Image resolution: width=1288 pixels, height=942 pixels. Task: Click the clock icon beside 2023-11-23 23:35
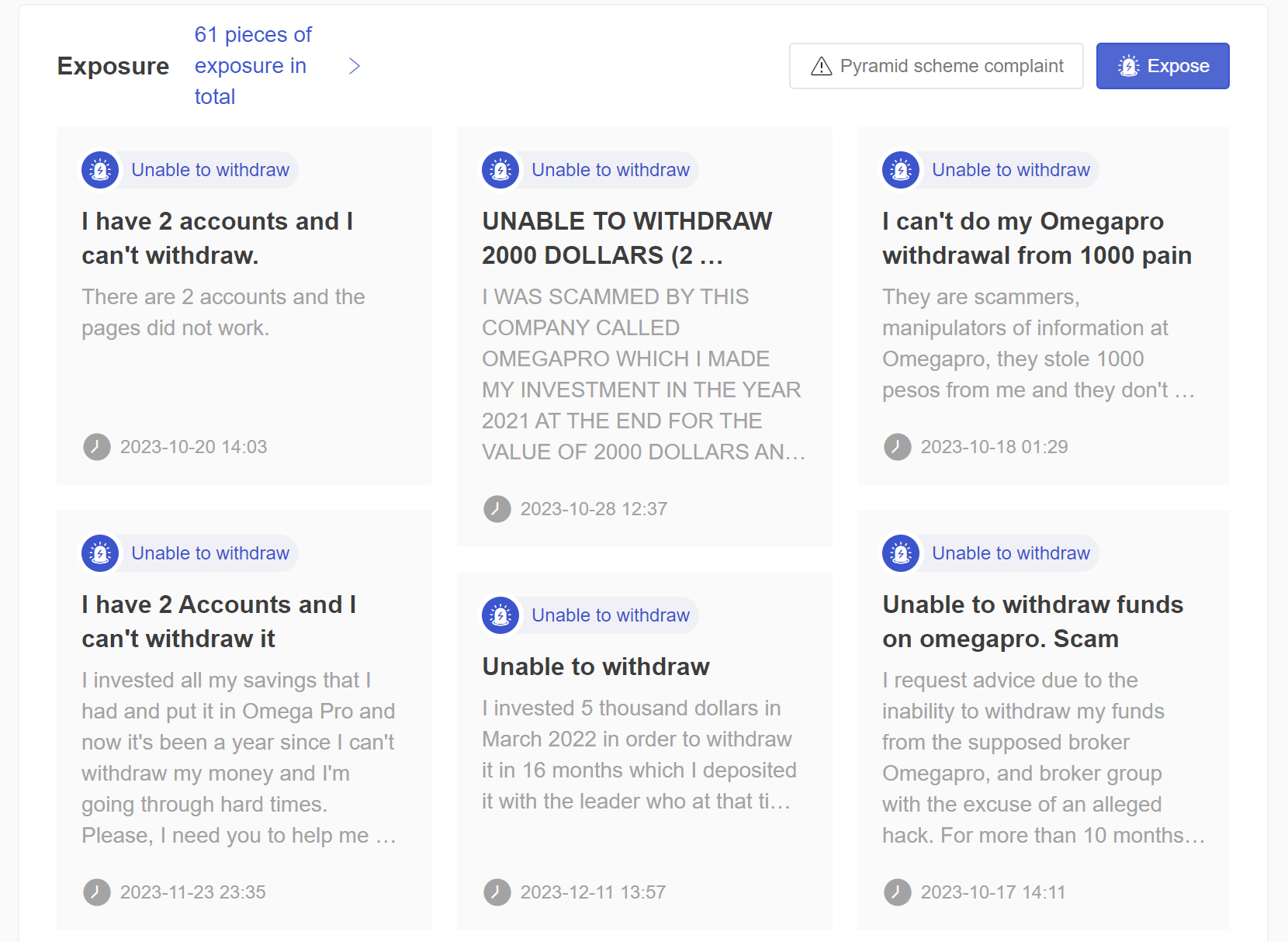[97, 892]
